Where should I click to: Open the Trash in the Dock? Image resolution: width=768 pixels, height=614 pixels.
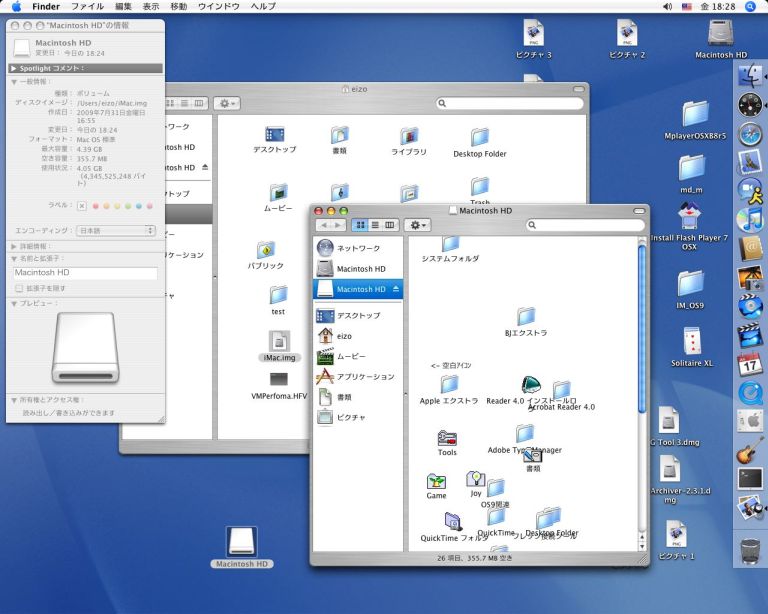(750, 550)
